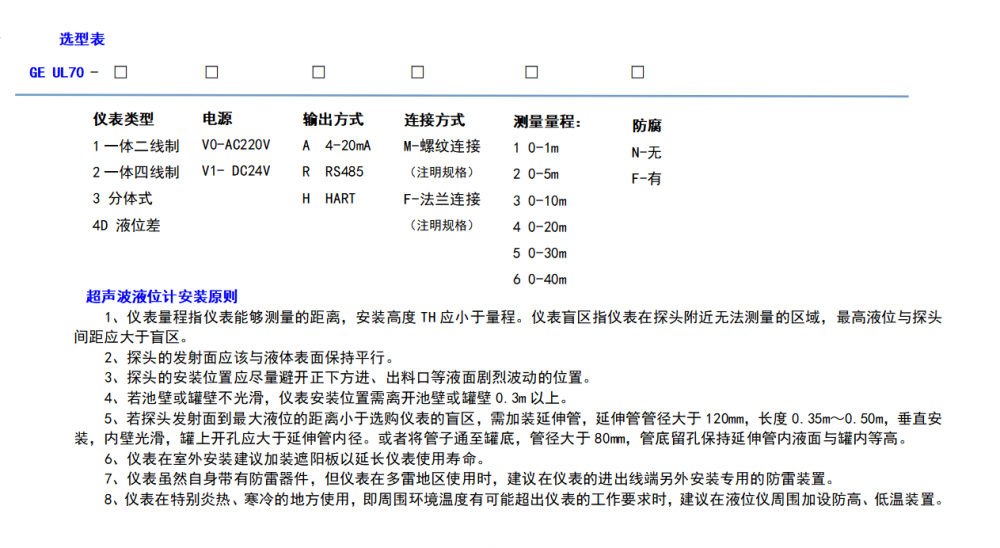
Task: Click rule 5 about 延伸管 120mm
Action: coord(508,429)
